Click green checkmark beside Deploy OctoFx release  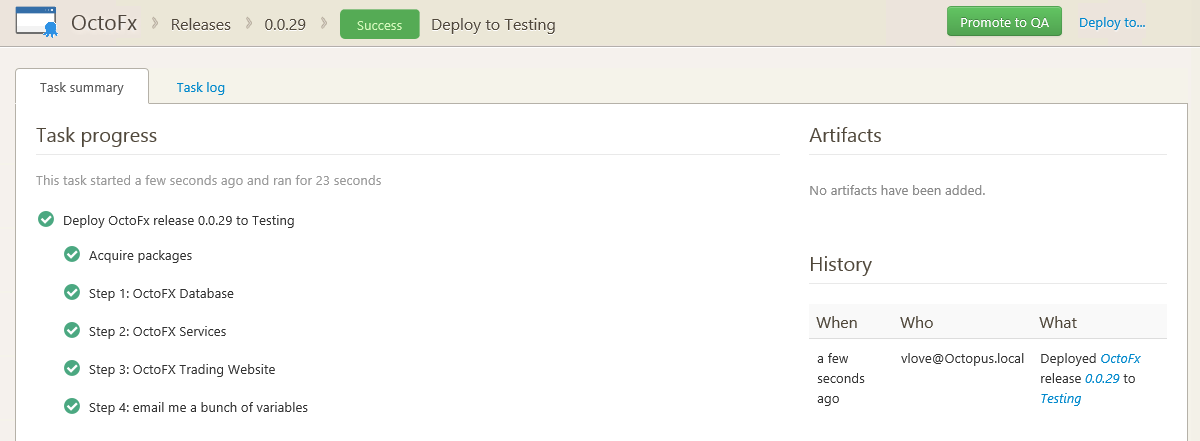point(45,219)
